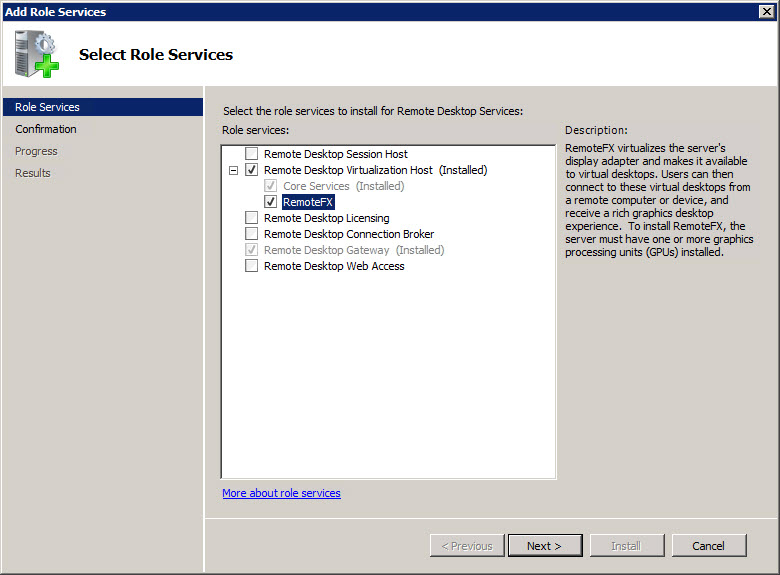
Task: Click the 'Select Role Services' heading
Action: tap(156, 54)
